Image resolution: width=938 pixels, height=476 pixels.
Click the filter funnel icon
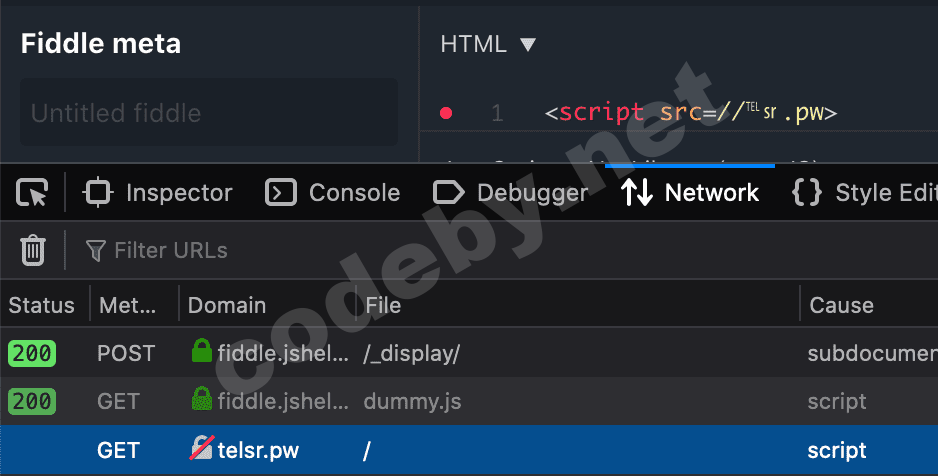point(96,251)
